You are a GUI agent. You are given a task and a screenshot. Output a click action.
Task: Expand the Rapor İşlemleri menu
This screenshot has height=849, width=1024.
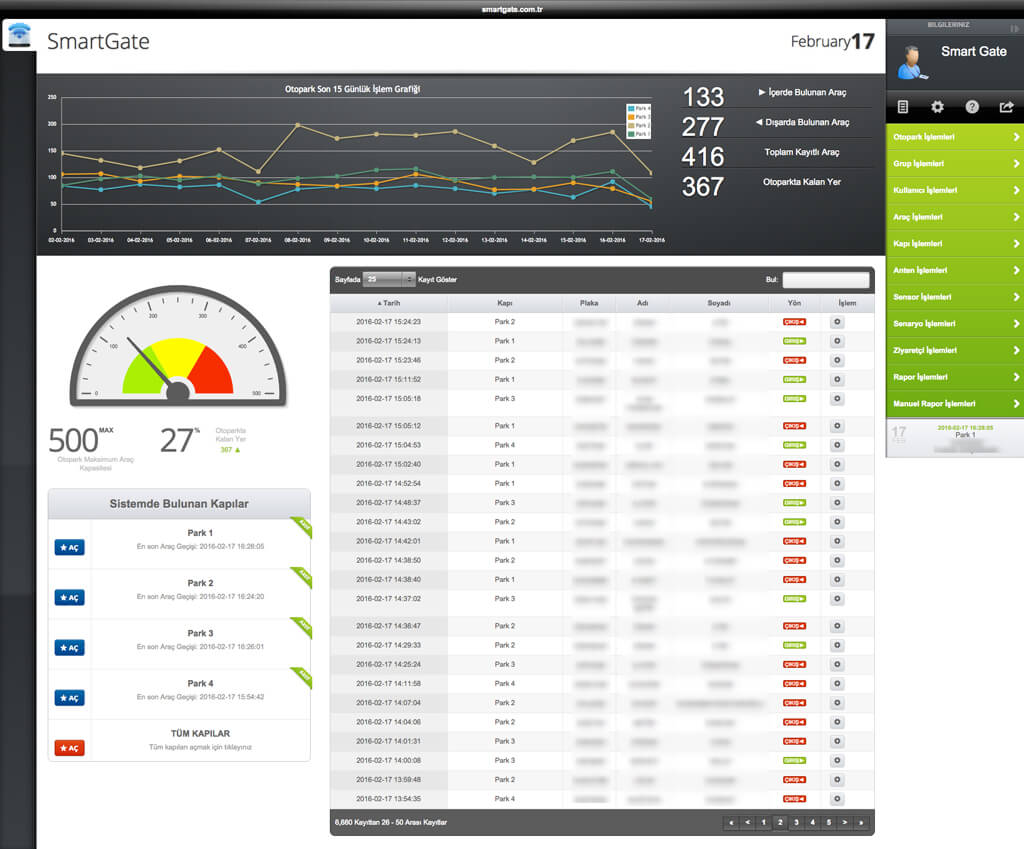pos(954,377)
